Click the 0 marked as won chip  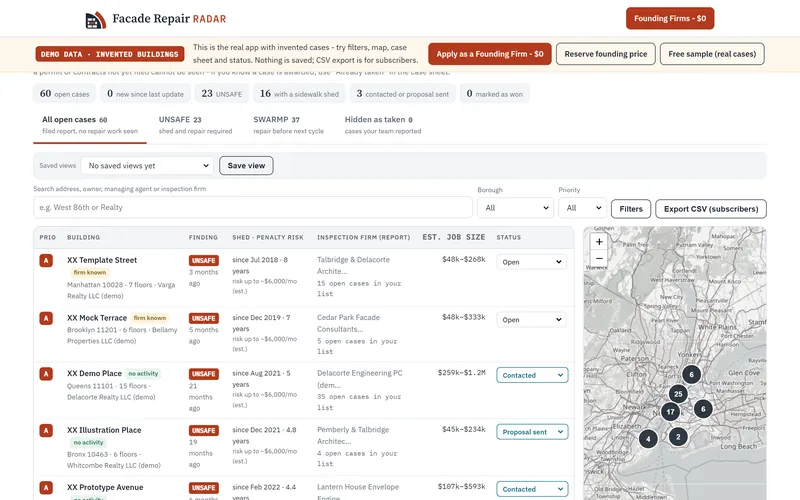pos(495,94)
